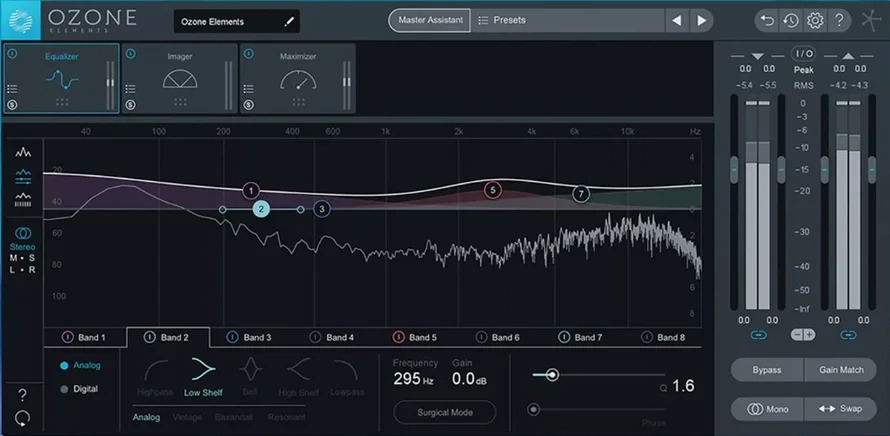Click the Stereo channel mode icon
Image resolution: width=890 pixels, height=436 pixels.
23,233
